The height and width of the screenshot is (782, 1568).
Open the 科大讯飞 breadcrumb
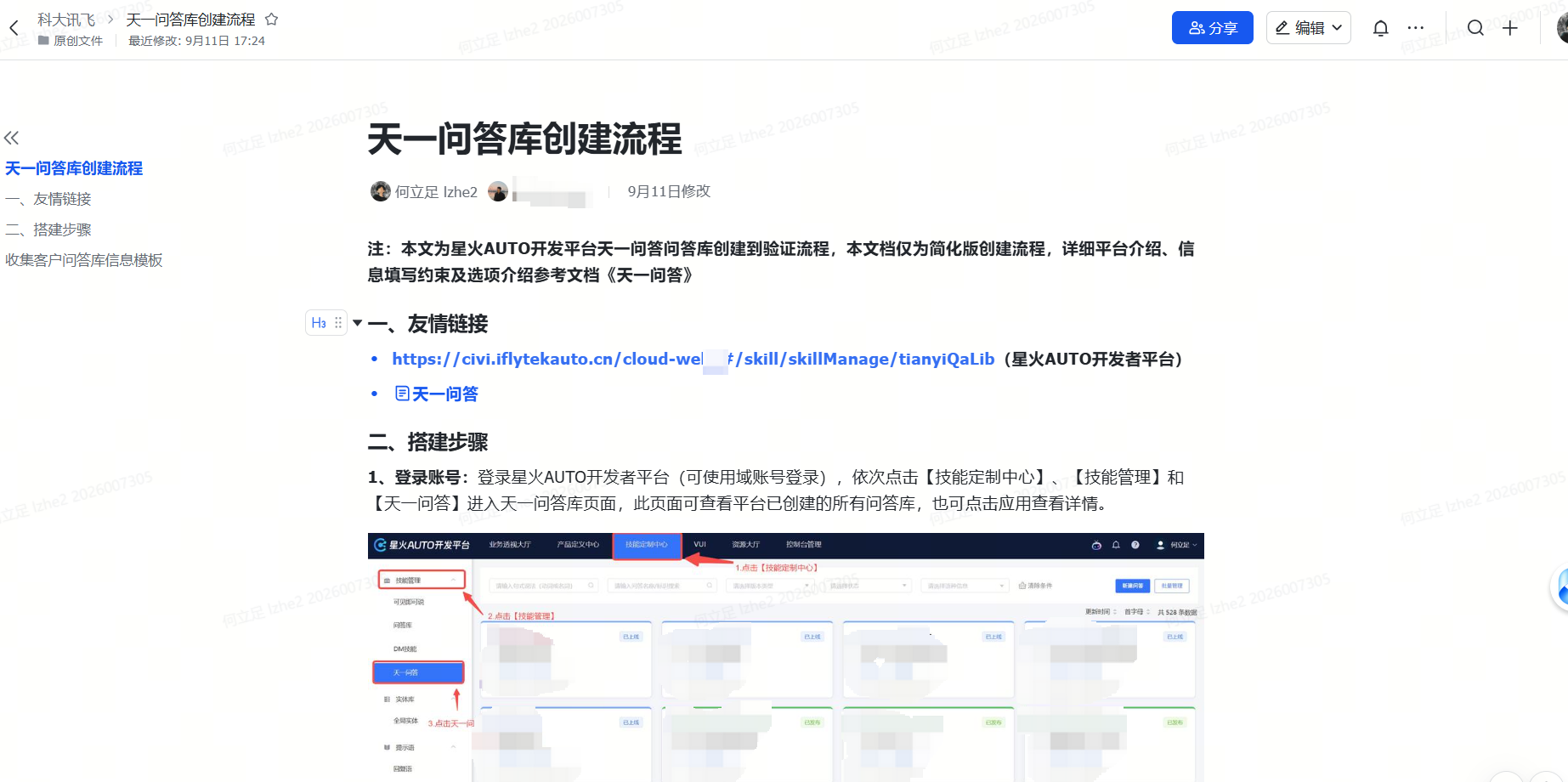click(x=66, y=20)
